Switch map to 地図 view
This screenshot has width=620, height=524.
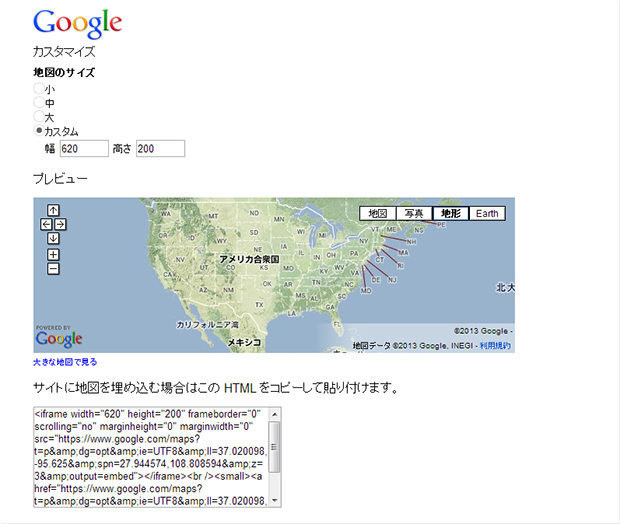[378, 214]
